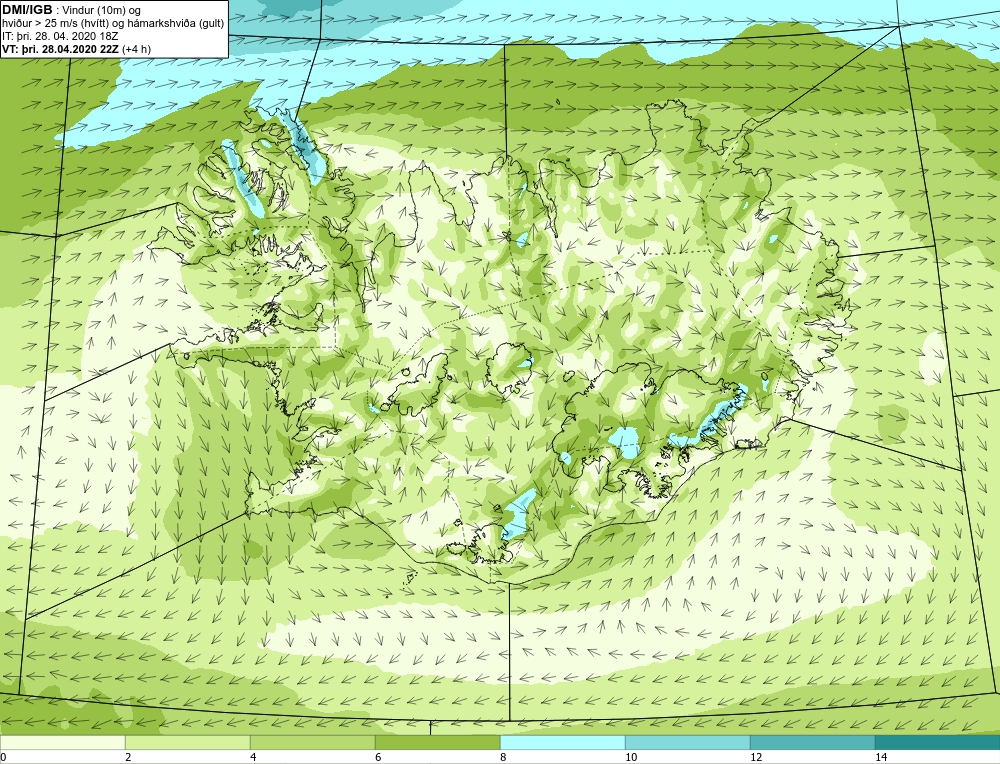Click the 4–6 m/s green legend swatch

point(312,742)
